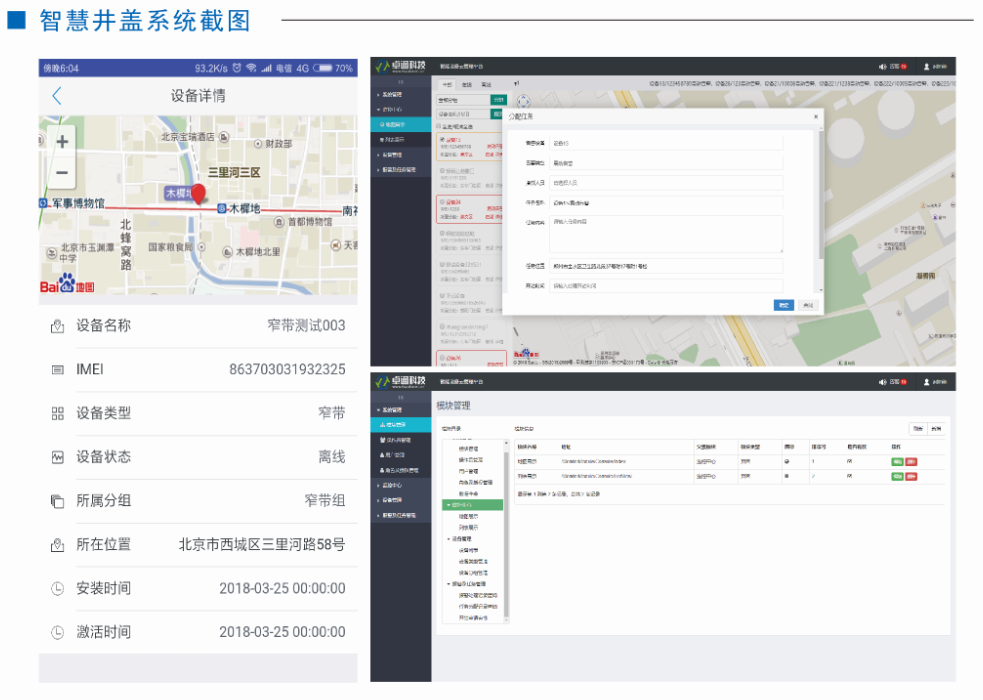The image size is (983, 700).
Task: Expand 系统管理 in map window sidebar
Action: (x=401, y=95)
